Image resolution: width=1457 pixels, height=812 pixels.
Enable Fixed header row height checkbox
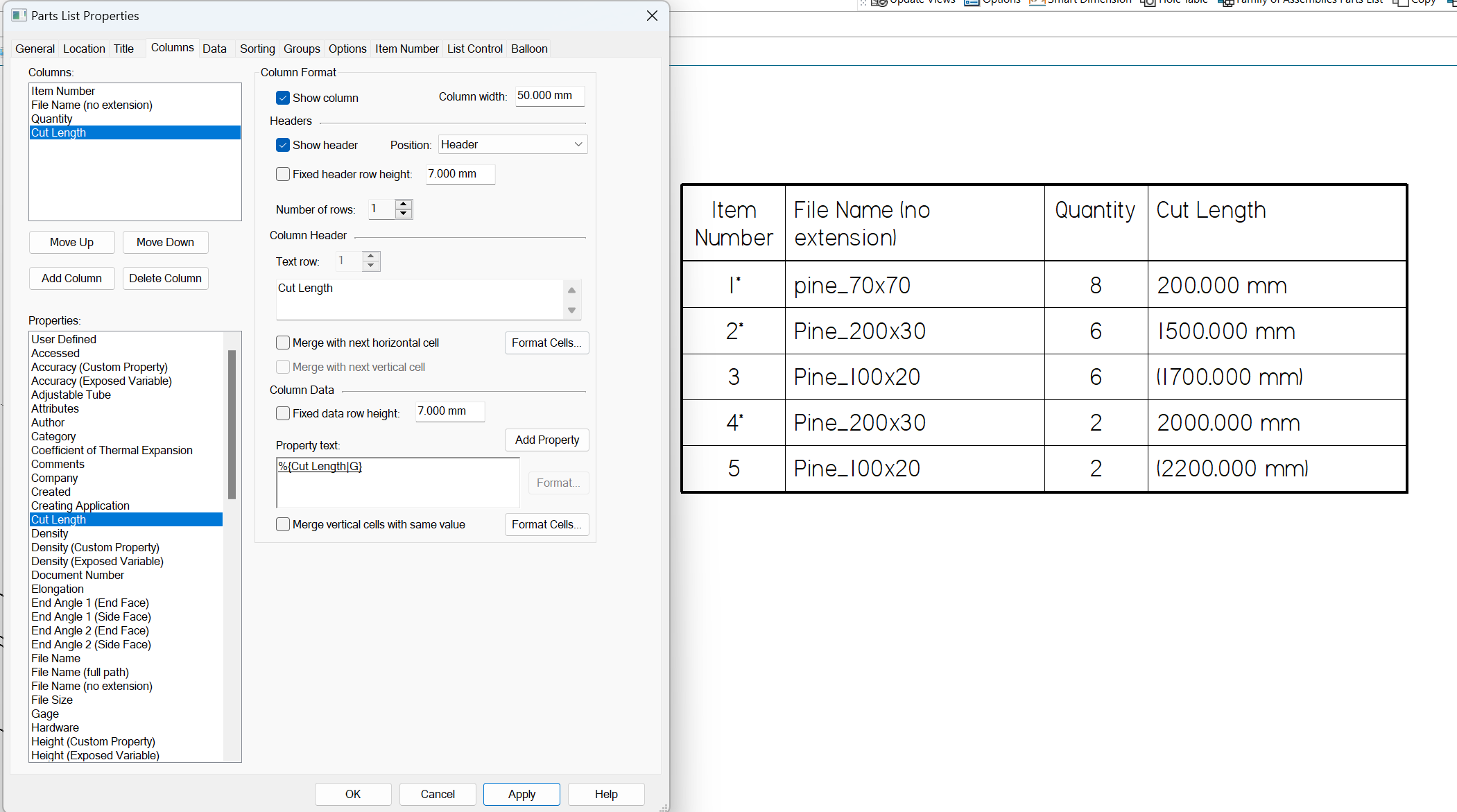coord(283,174)
